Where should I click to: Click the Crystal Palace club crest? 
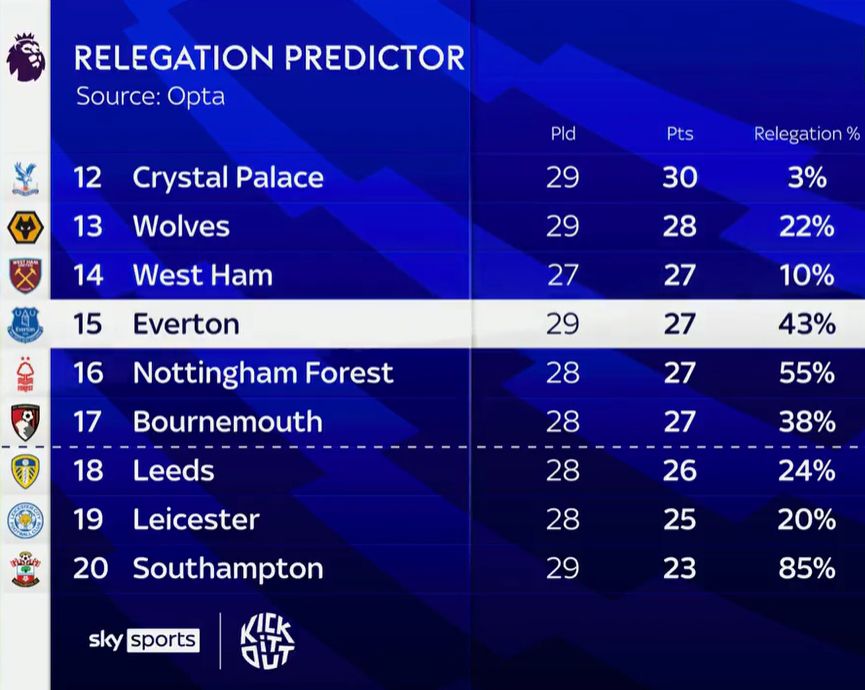pyautogui.click(x=25, y=178)
